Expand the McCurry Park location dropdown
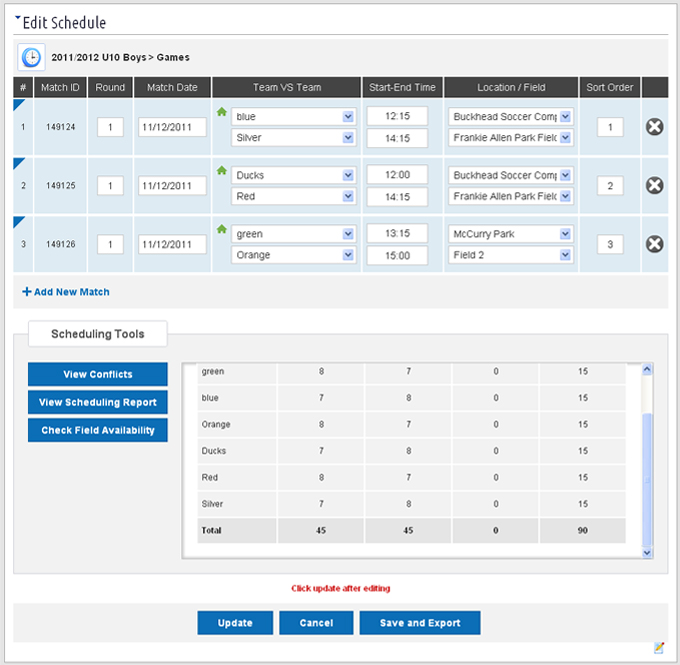Image resolution: width=680 pixels, height=665 pixels. 511,234
